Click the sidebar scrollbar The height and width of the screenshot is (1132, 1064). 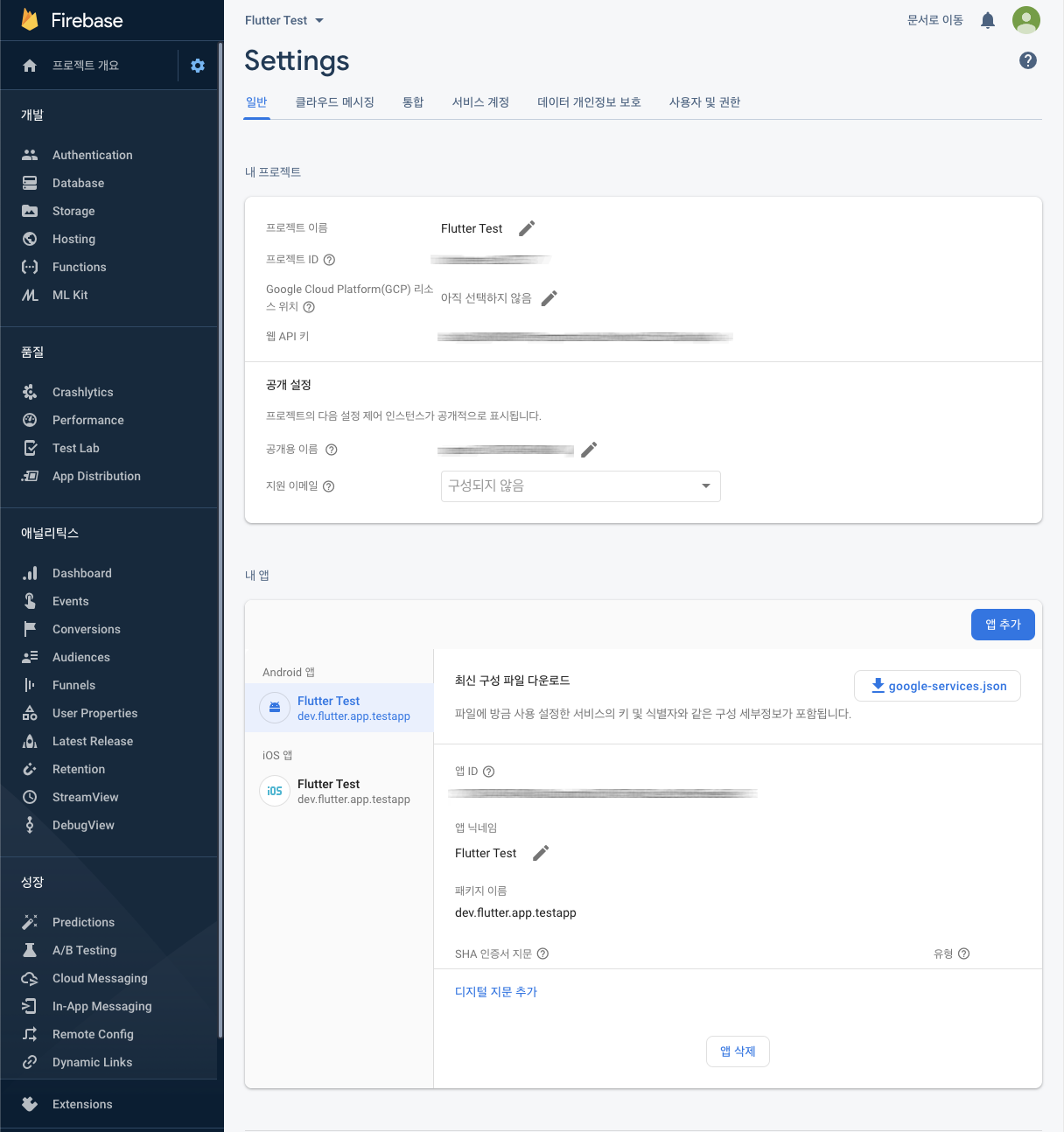tap(220, 541)
